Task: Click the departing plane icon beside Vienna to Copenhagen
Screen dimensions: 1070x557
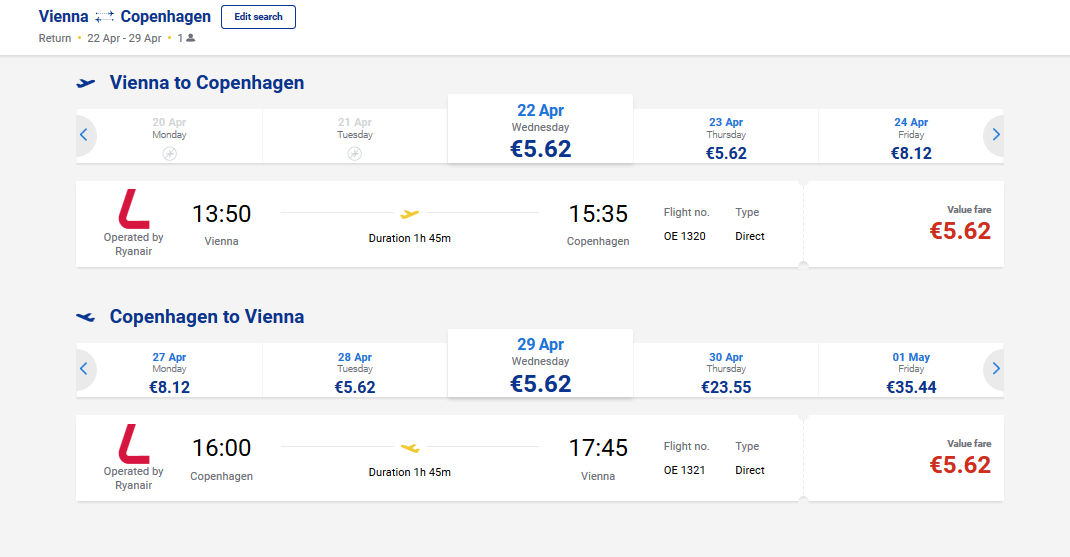Action: point(86,83)
